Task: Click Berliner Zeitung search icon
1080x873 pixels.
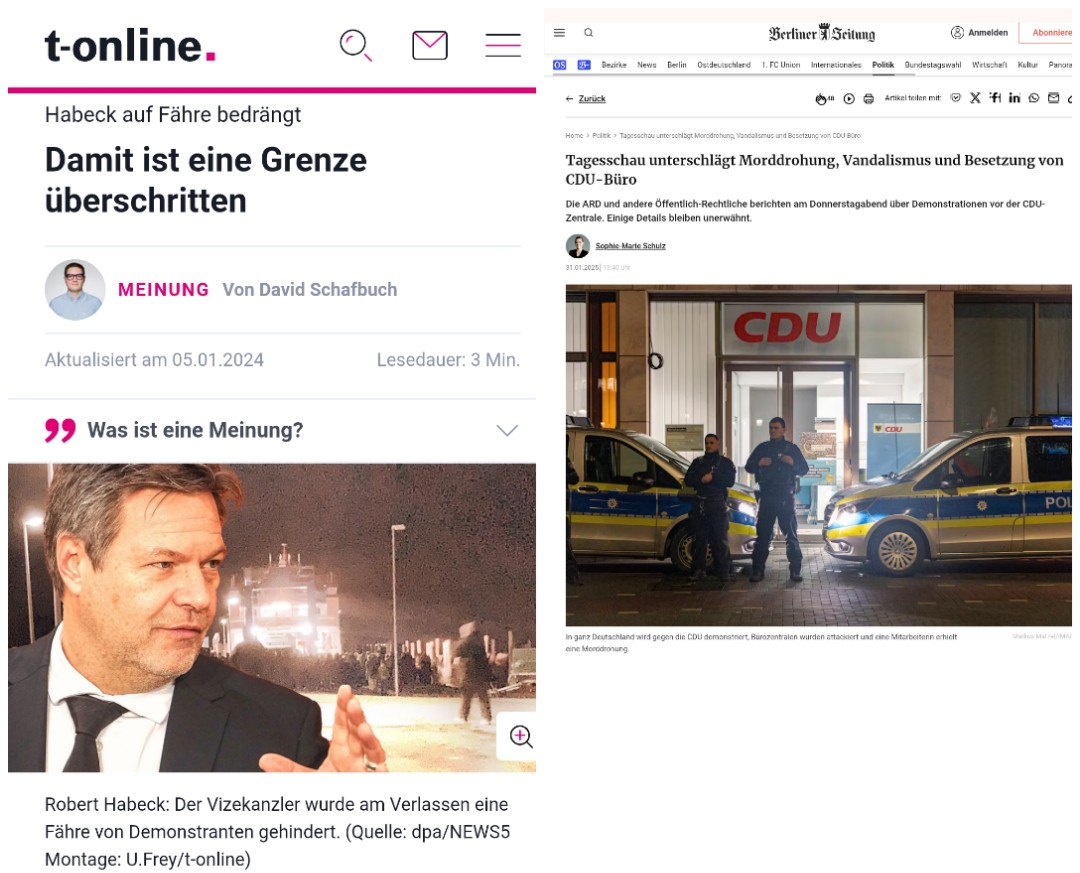Action: [588, 32]
